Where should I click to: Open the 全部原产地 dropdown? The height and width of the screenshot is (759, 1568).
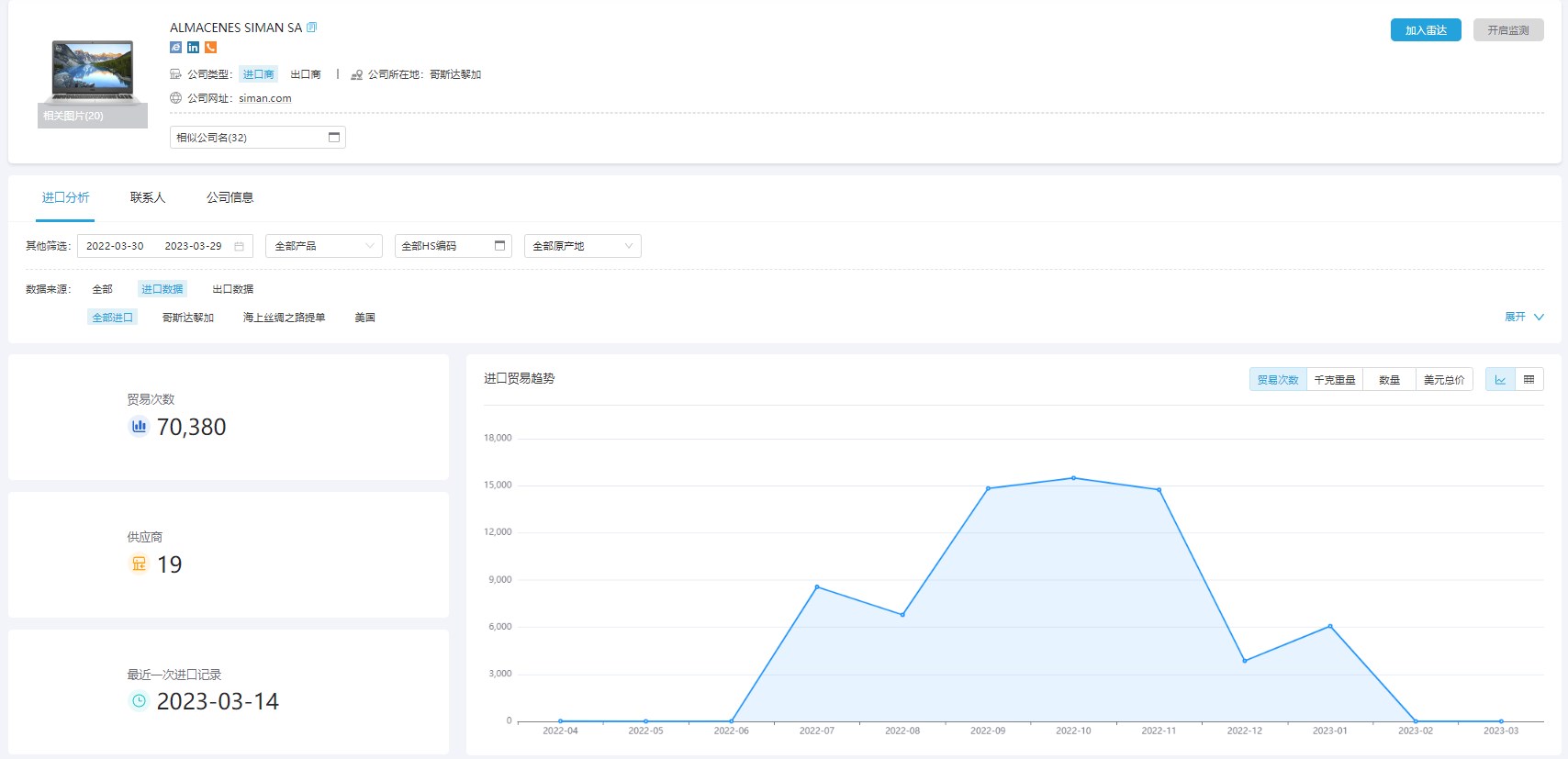[583, 246]
